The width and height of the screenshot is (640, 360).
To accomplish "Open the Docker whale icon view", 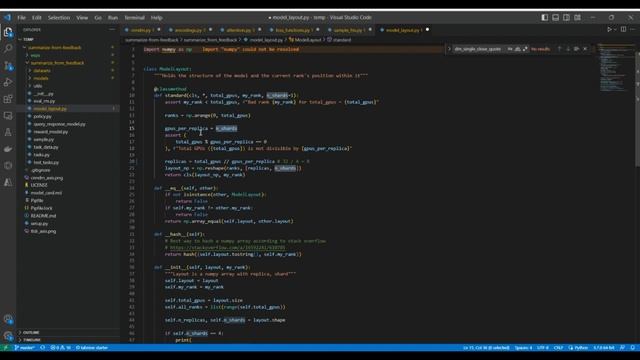I will [x=8, y=149].
